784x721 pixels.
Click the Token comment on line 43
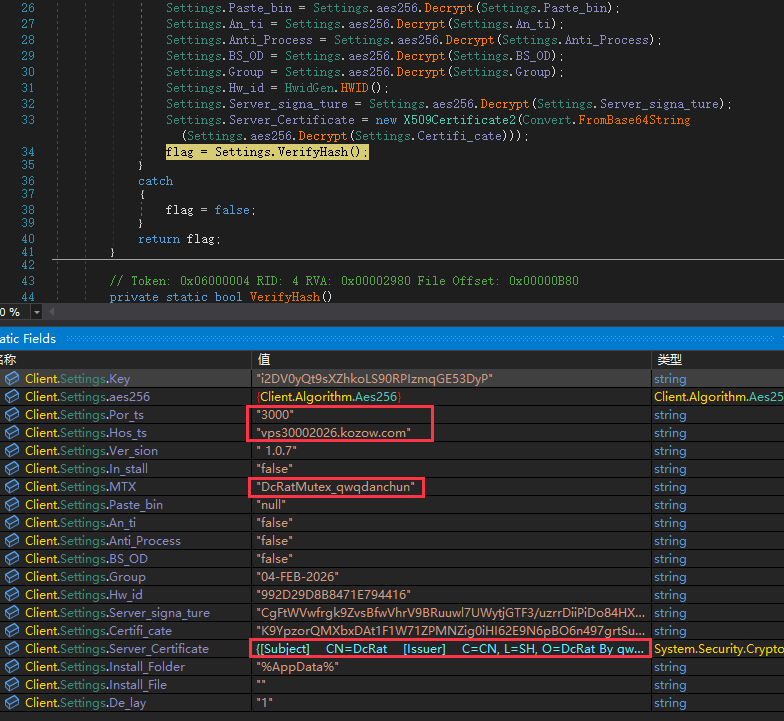click(x=344, y=281)
